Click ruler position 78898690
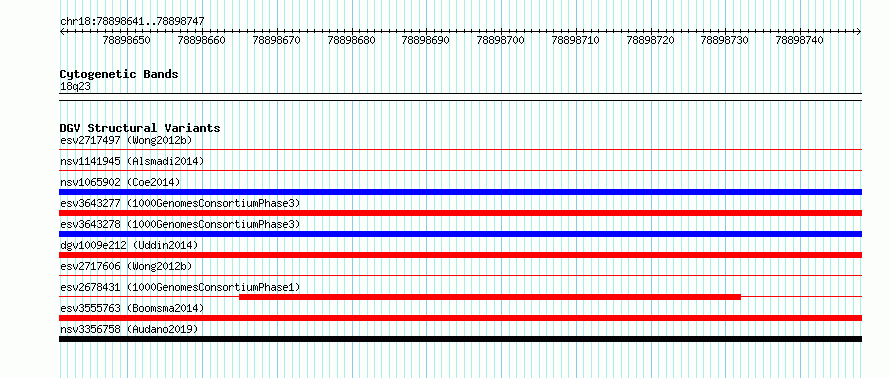Image resolution: width=890 pixels, height=378 pixels. pos(426,40)
